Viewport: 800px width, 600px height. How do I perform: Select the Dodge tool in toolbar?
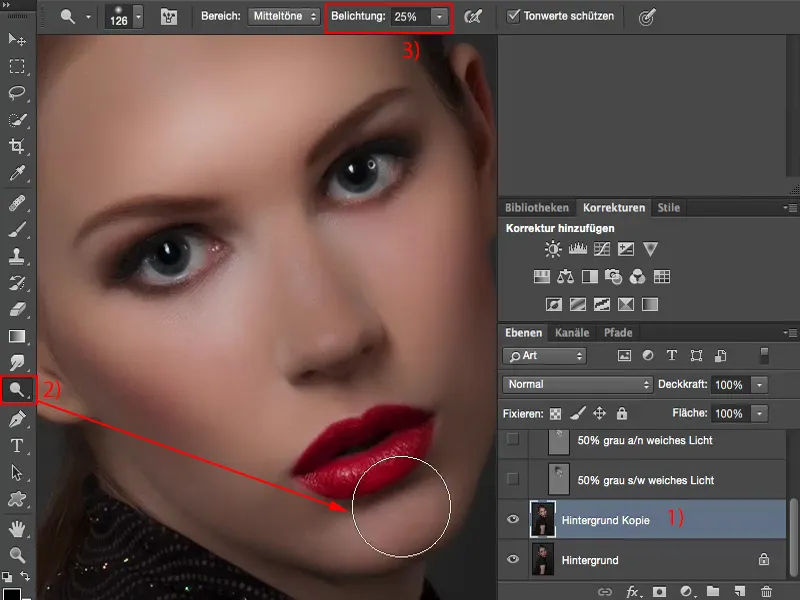(x=17, y=390)
